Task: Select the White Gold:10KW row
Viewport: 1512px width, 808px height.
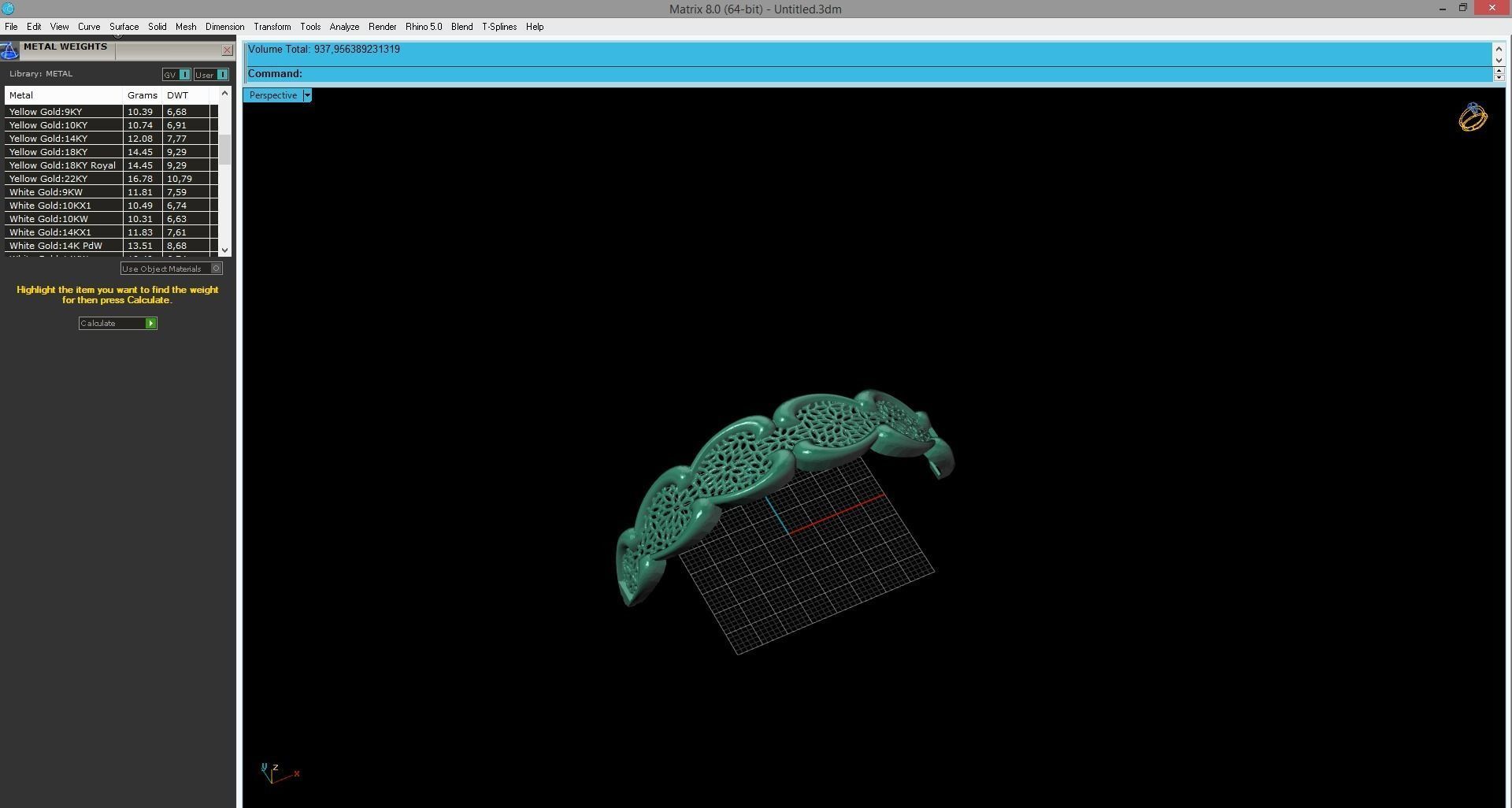Action: [111, 219]
